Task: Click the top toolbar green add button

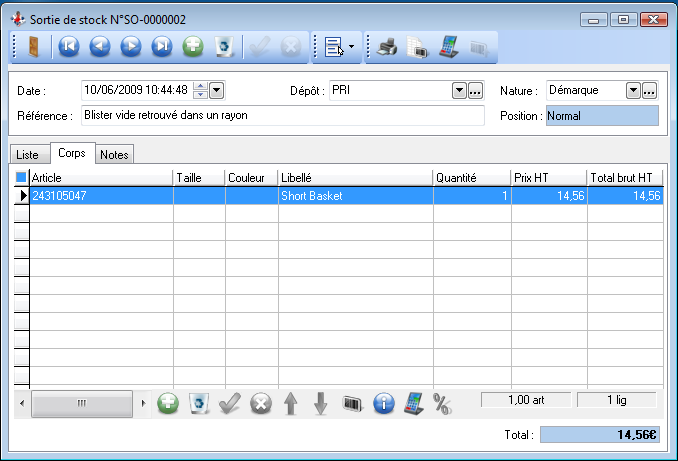Action: 193,46
